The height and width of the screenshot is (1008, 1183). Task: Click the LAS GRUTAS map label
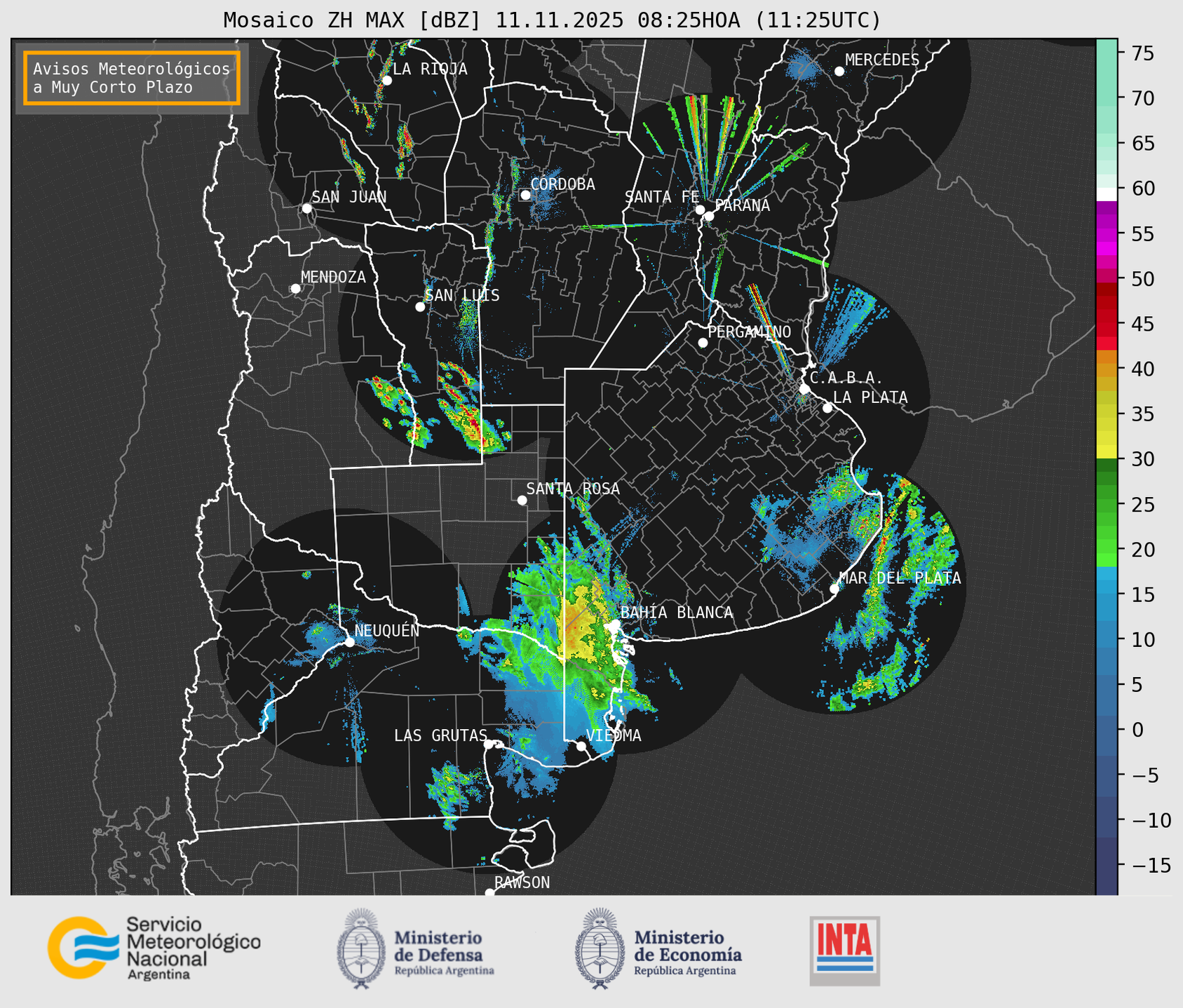(x=440, y=735)
